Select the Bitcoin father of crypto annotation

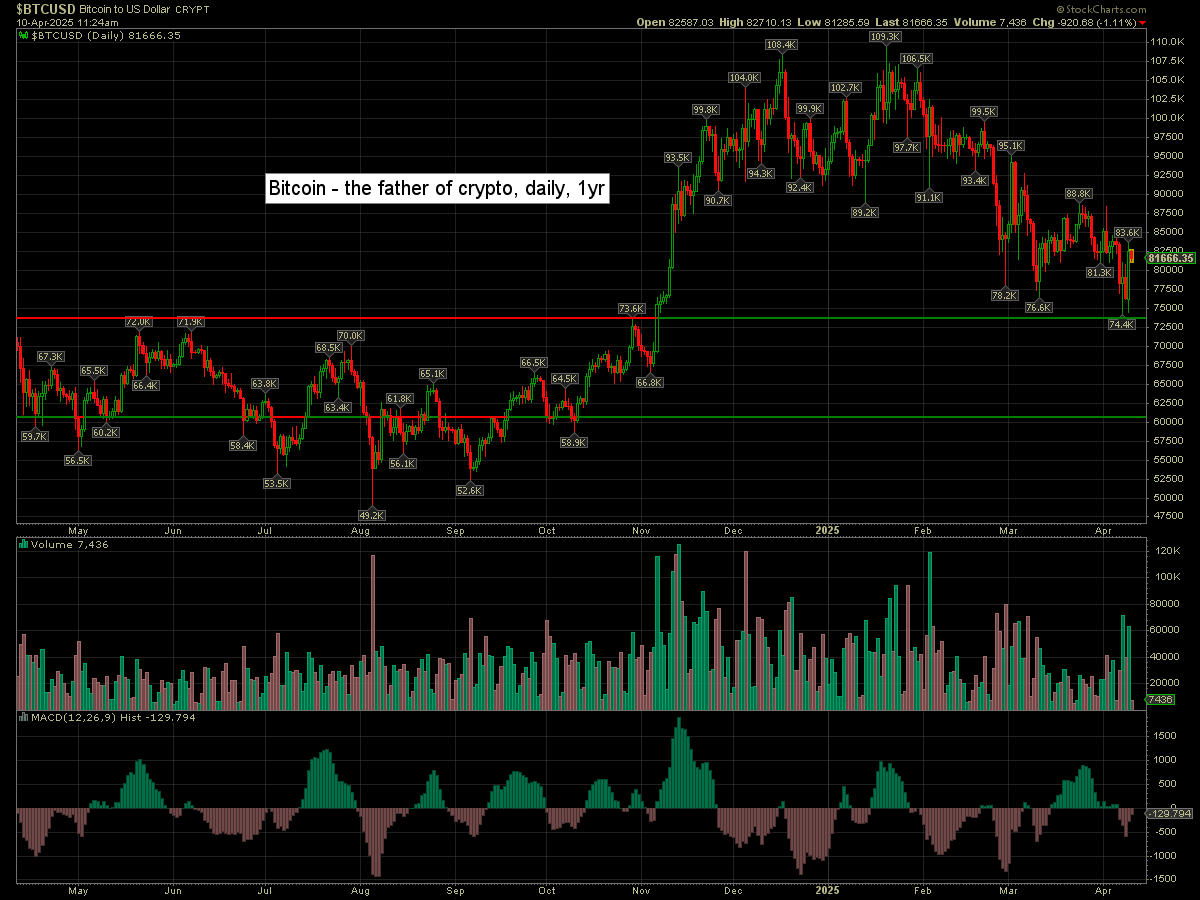[x=437, y=188]
